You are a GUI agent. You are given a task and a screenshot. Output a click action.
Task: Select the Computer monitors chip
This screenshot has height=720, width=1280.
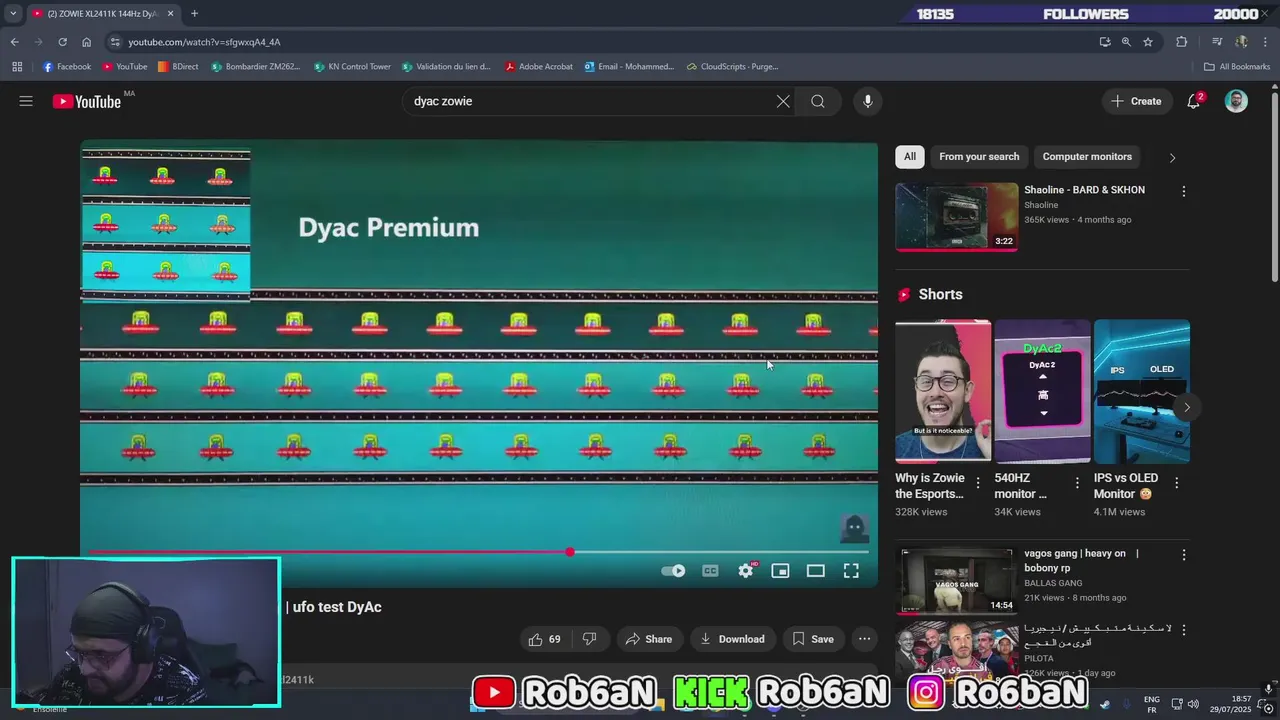(1087, 156)
